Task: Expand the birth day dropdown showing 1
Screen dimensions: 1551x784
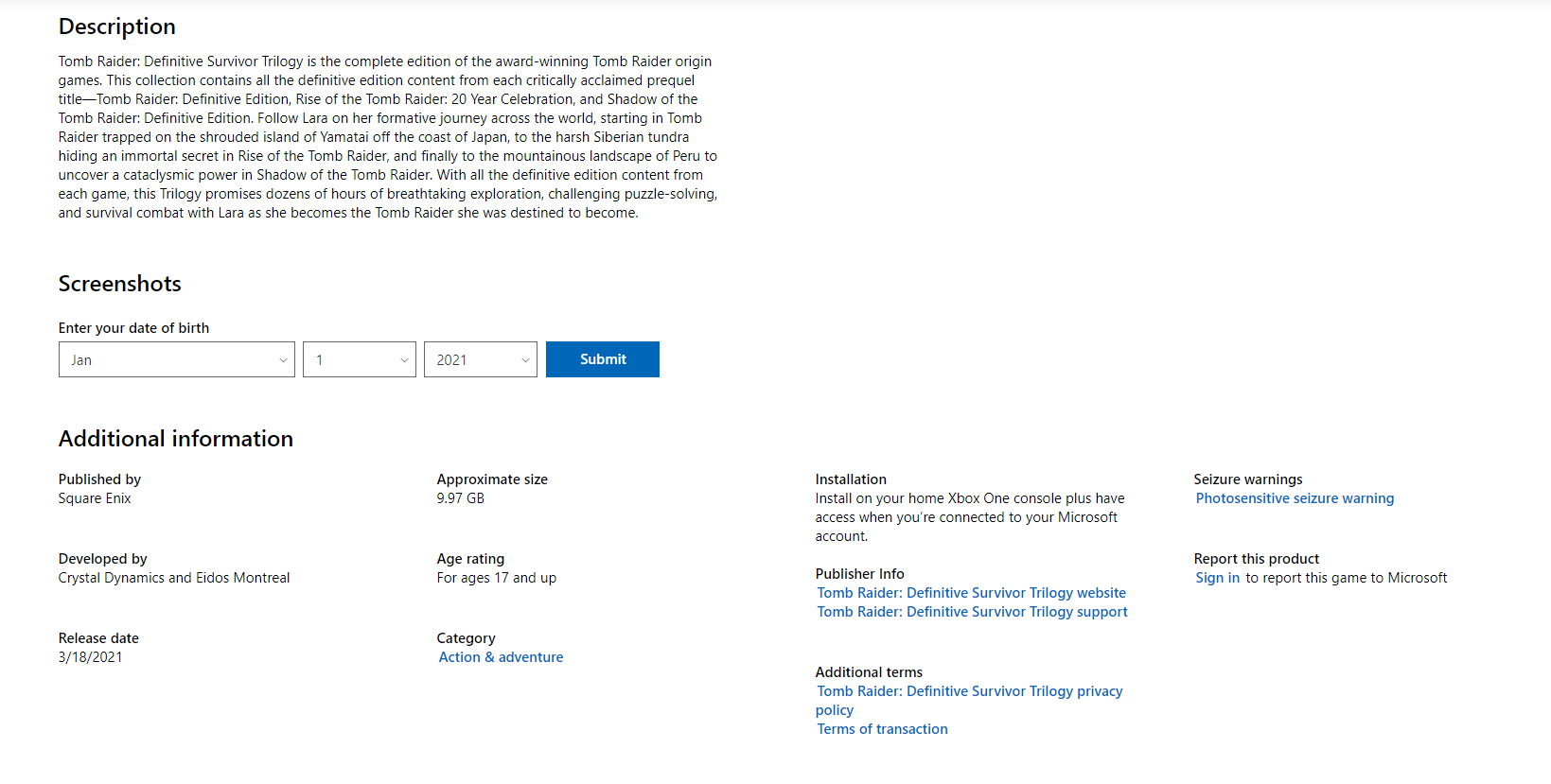Action: click(360, 359)
